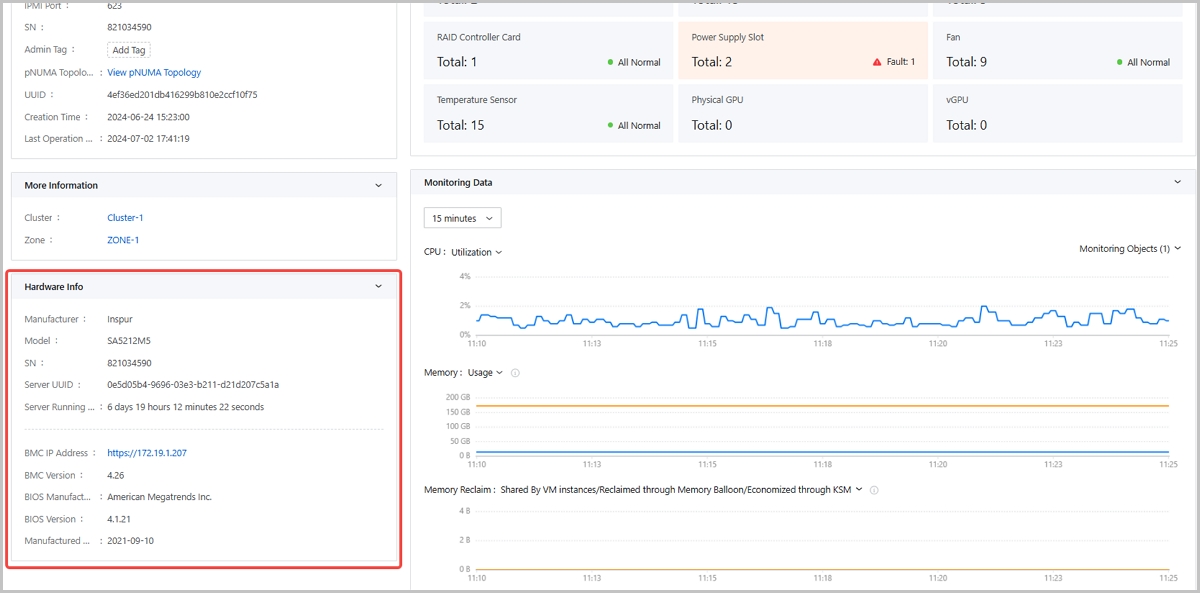Click the manufactured date 2021-09-10

(130, 541)
